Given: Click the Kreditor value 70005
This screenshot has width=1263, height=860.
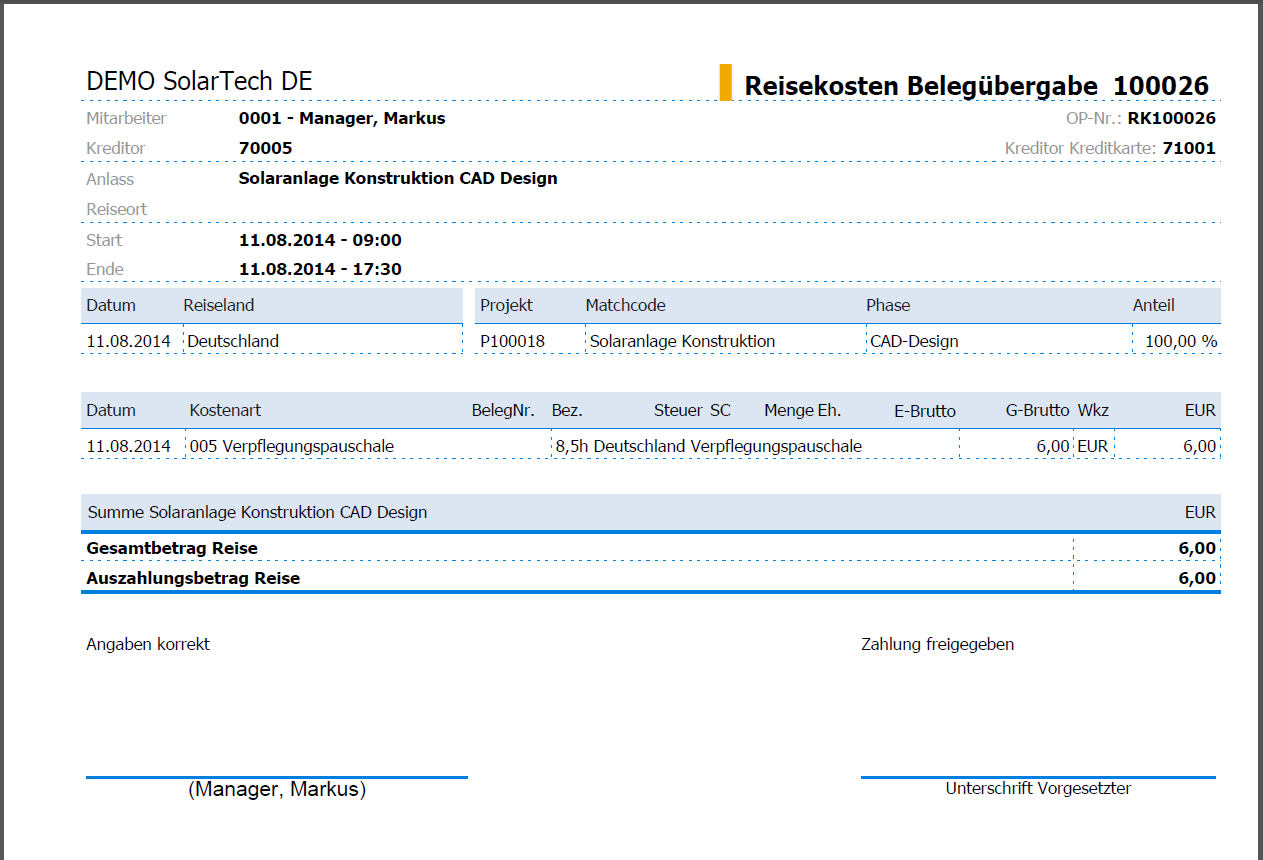Looking at the screenshot, I should click(x=263, y=148).
